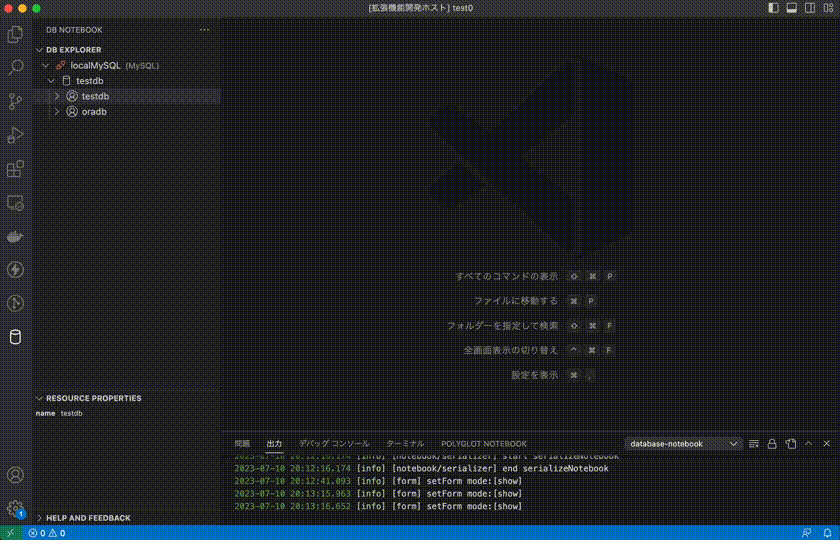The width and height of the screenshot is (840, 540).
Task: Open the Extensions view
Action: 16,169
